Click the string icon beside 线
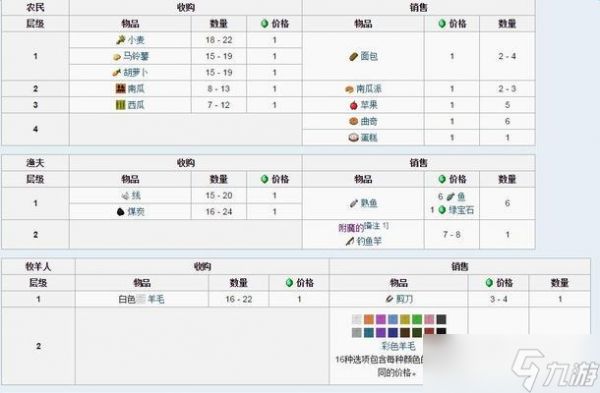Image resolution: width=600 pixels, height=393 pixels. (126, 196)
